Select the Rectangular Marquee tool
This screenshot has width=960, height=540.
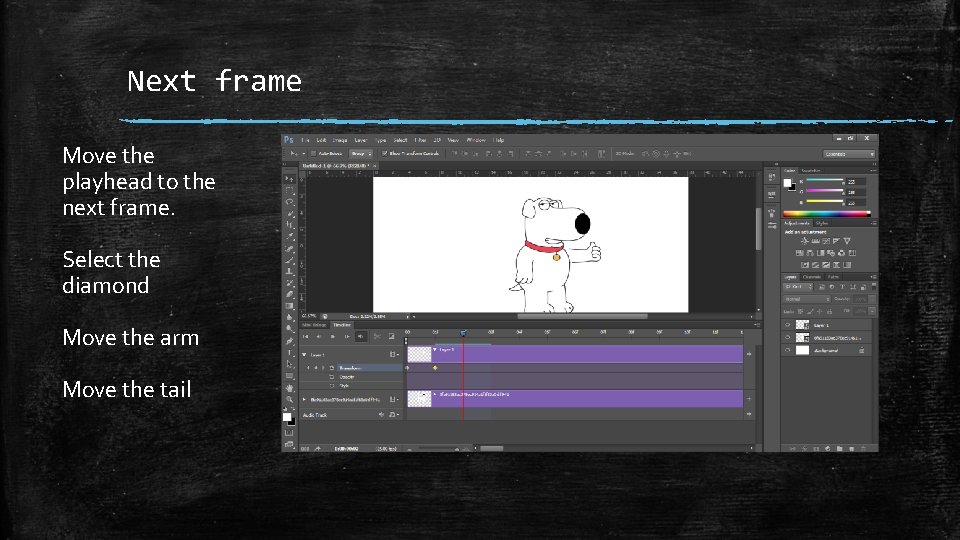click(x=290, y=190)
